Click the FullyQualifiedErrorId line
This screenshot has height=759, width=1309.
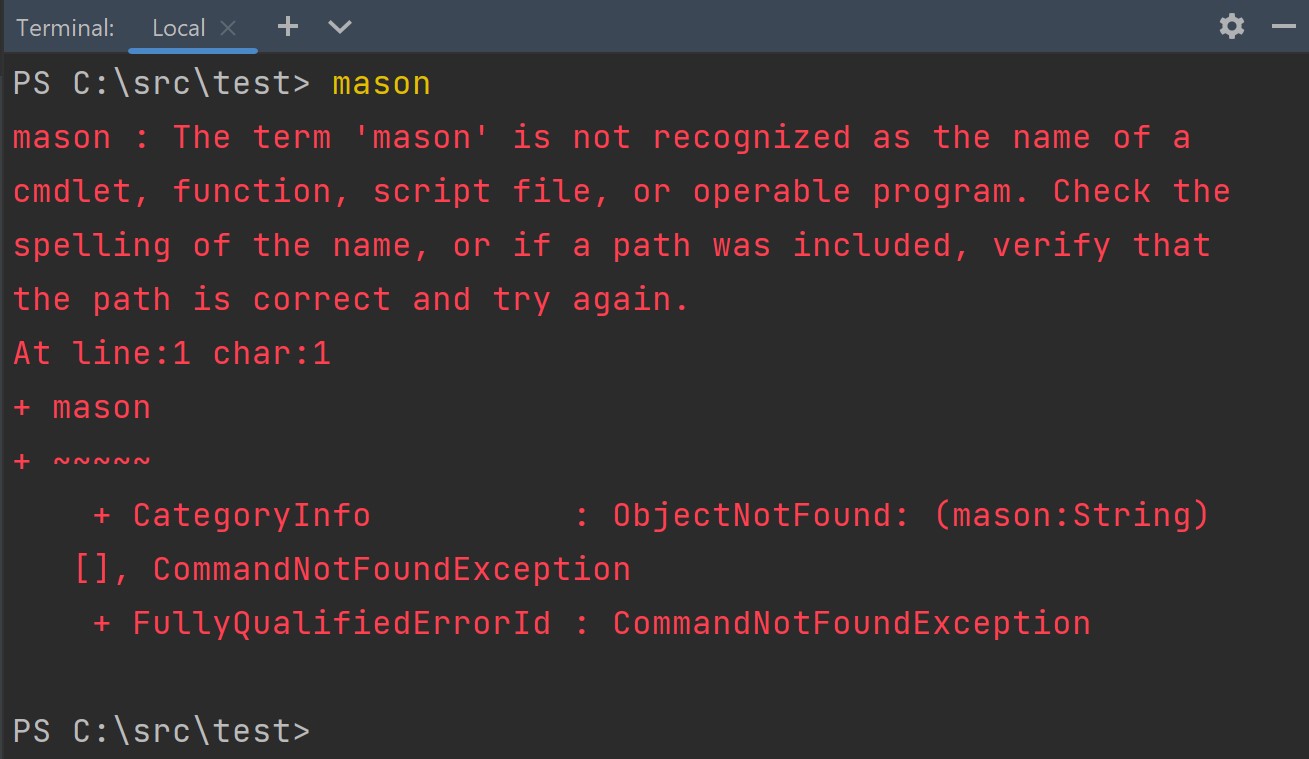click(341, 622)
